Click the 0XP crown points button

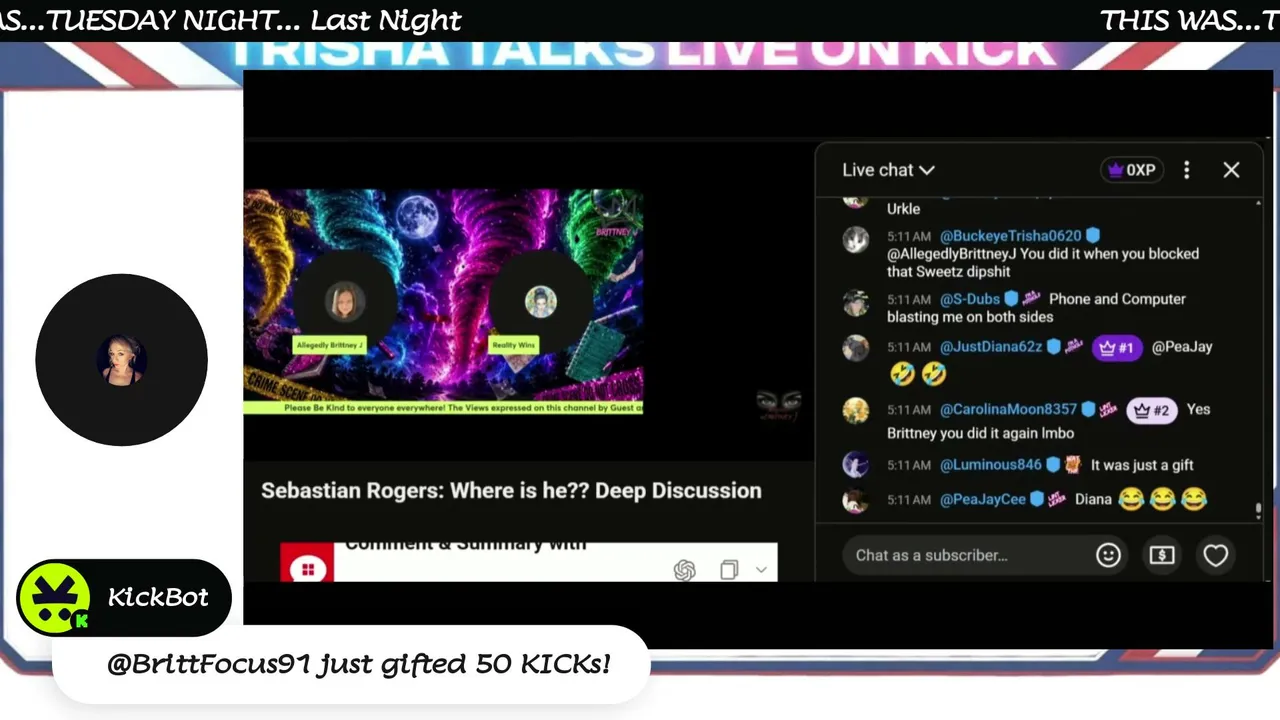coord(1132,170)
